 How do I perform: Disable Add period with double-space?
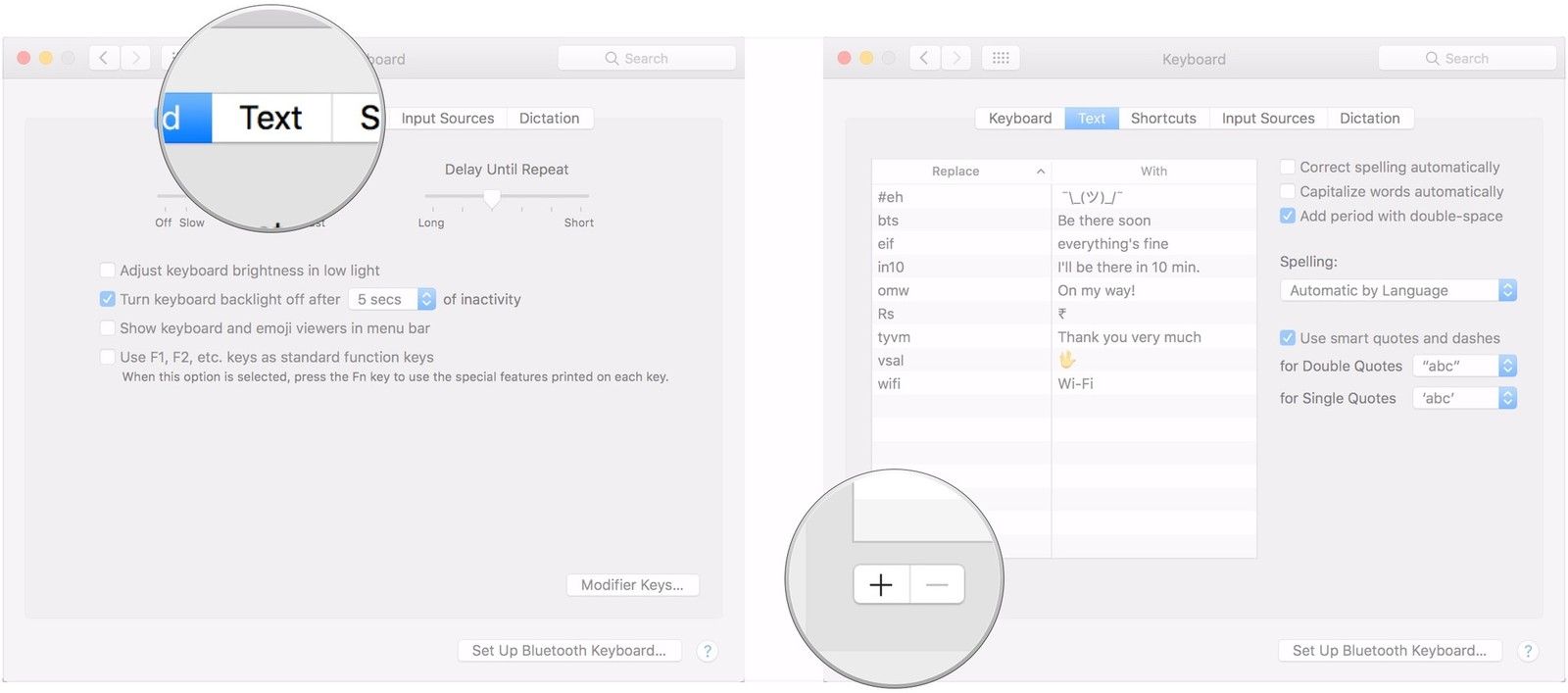pyautogui.click(x=1288, y=216)
